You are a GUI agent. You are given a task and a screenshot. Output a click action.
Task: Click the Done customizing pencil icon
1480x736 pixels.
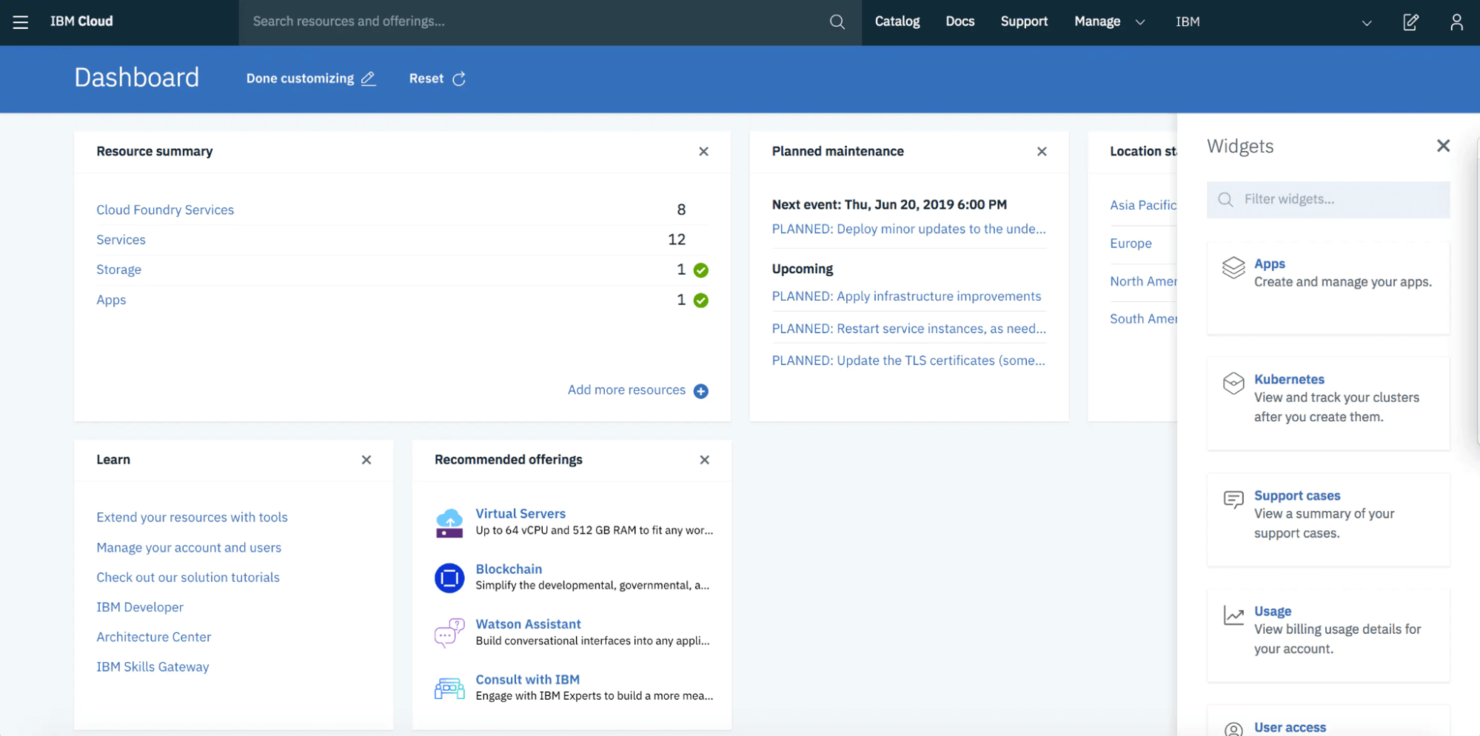tap(368, 78)
